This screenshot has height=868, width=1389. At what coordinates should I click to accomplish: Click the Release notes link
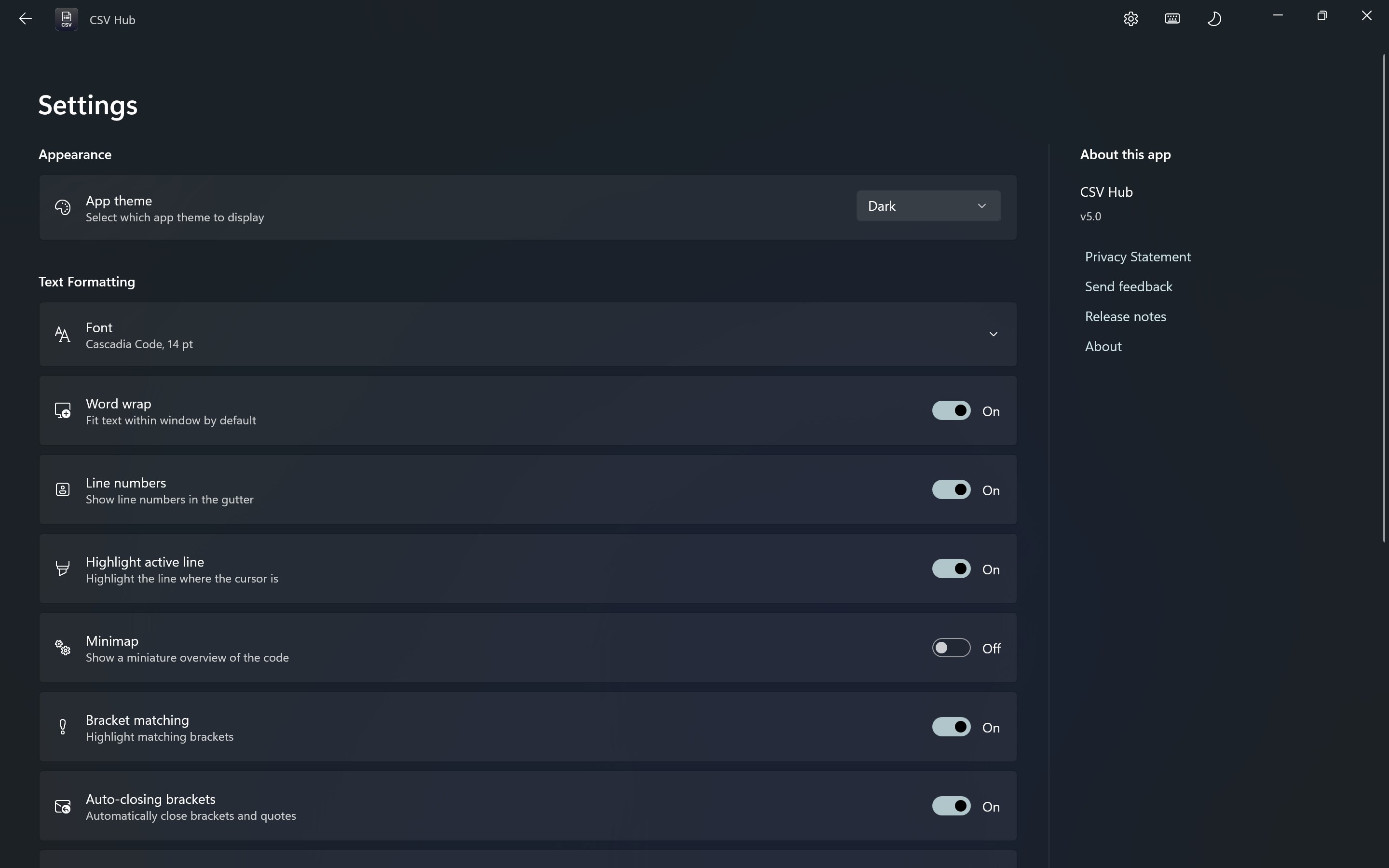click(1125, 316)
